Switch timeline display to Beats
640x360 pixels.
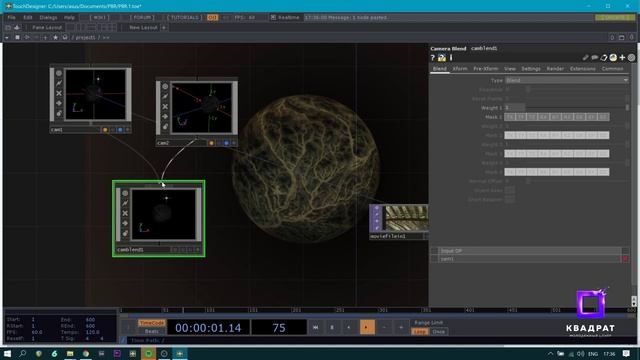(x=151, y=331)
